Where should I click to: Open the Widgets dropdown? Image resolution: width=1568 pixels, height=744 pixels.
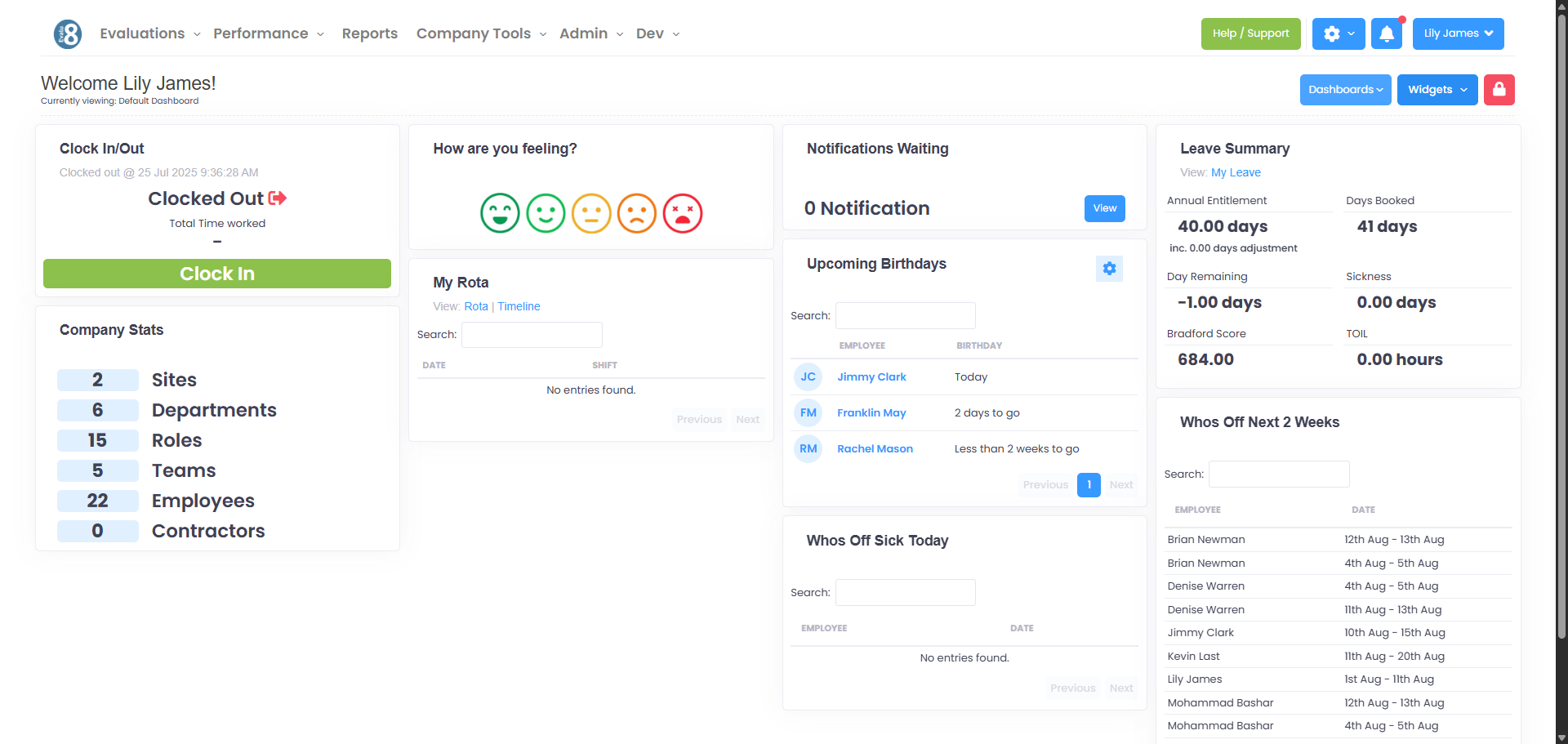click(x=1437, y=90)
